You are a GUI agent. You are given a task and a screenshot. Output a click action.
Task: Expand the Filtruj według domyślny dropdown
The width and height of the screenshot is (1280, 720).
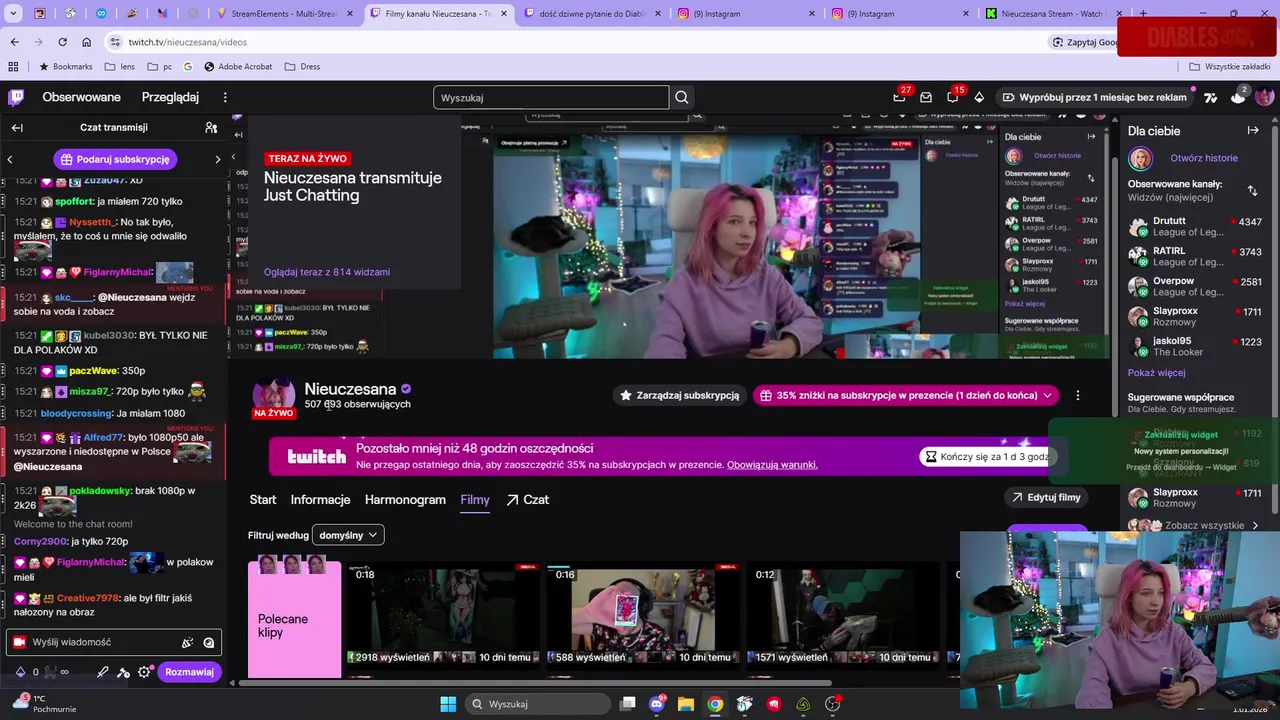coord(348,535)
